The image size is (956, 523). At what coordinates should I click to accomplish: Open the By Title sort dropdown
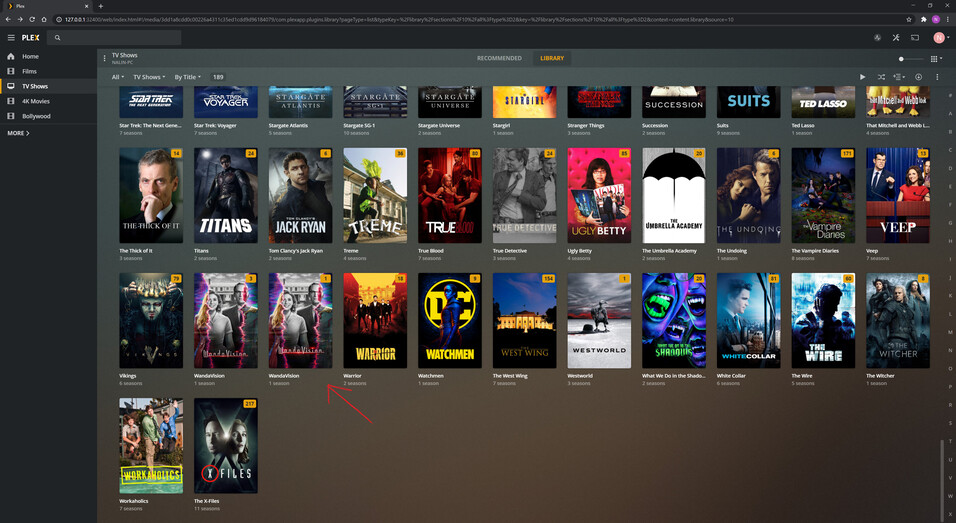click(187, 77)
